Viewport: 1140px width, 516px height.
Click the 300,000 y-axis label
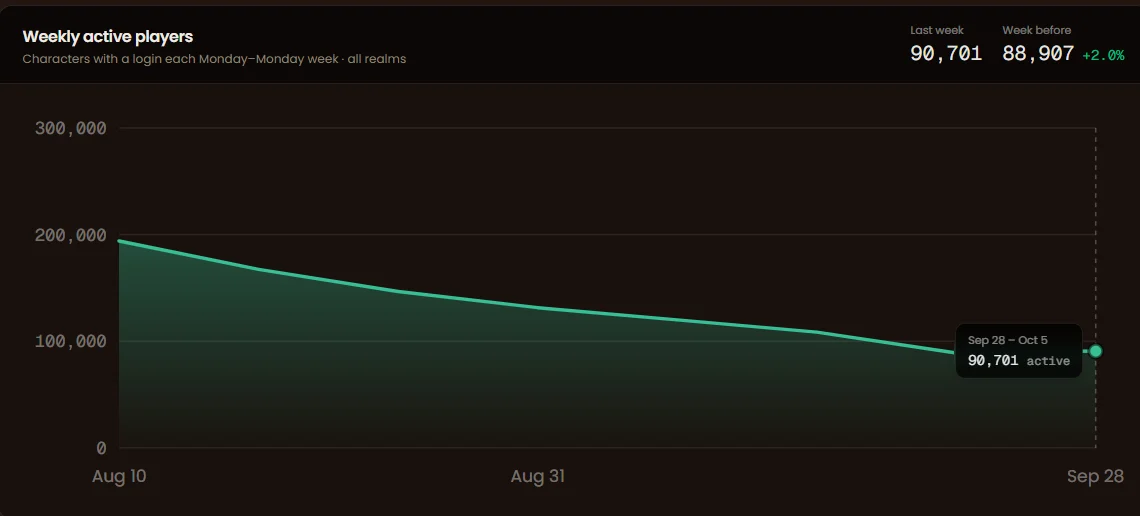coord(71,129)
